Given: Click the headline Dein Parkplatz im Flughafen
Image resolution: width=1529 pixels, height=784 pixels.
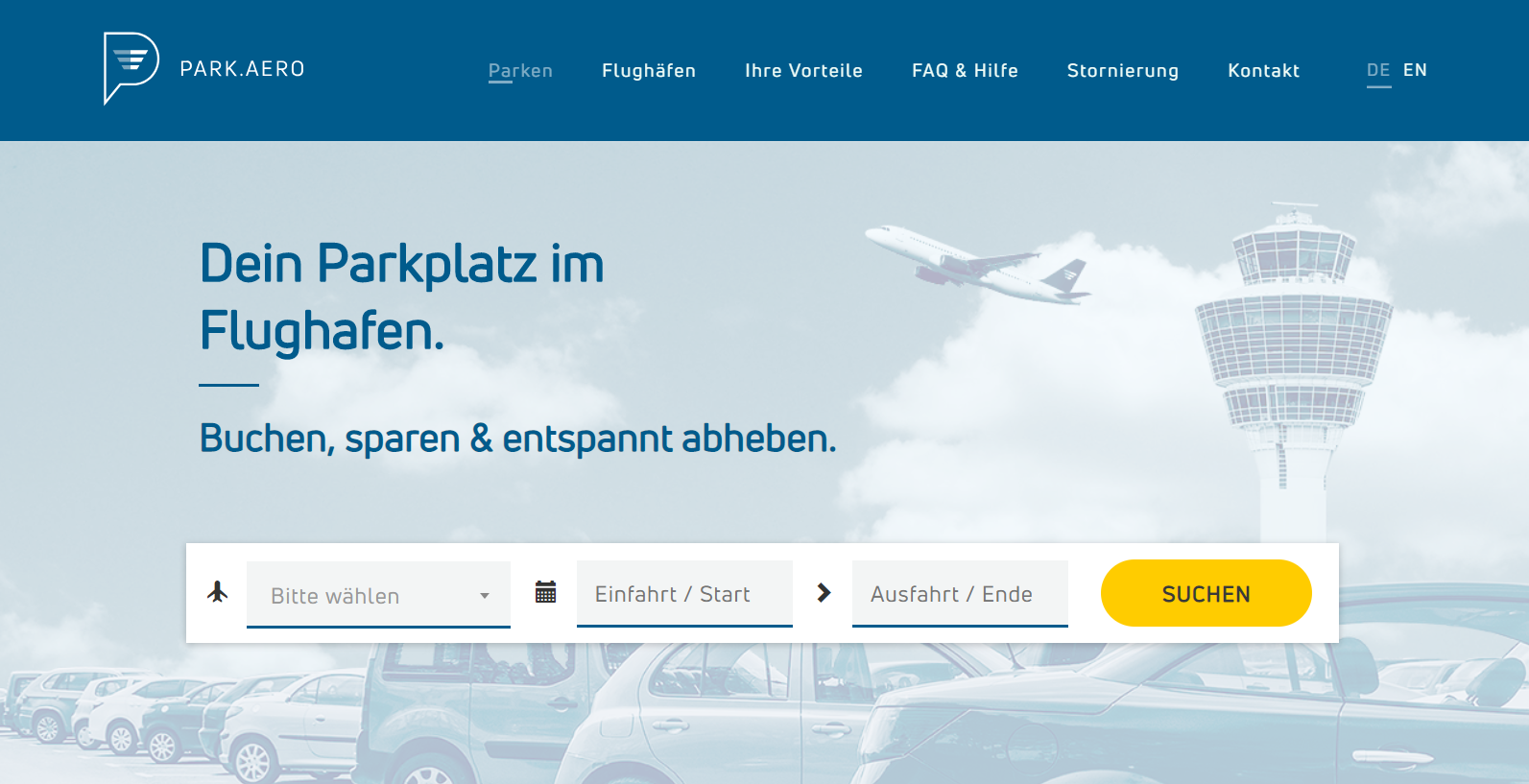Looking at the screenshot, I should tap(401, 297).
